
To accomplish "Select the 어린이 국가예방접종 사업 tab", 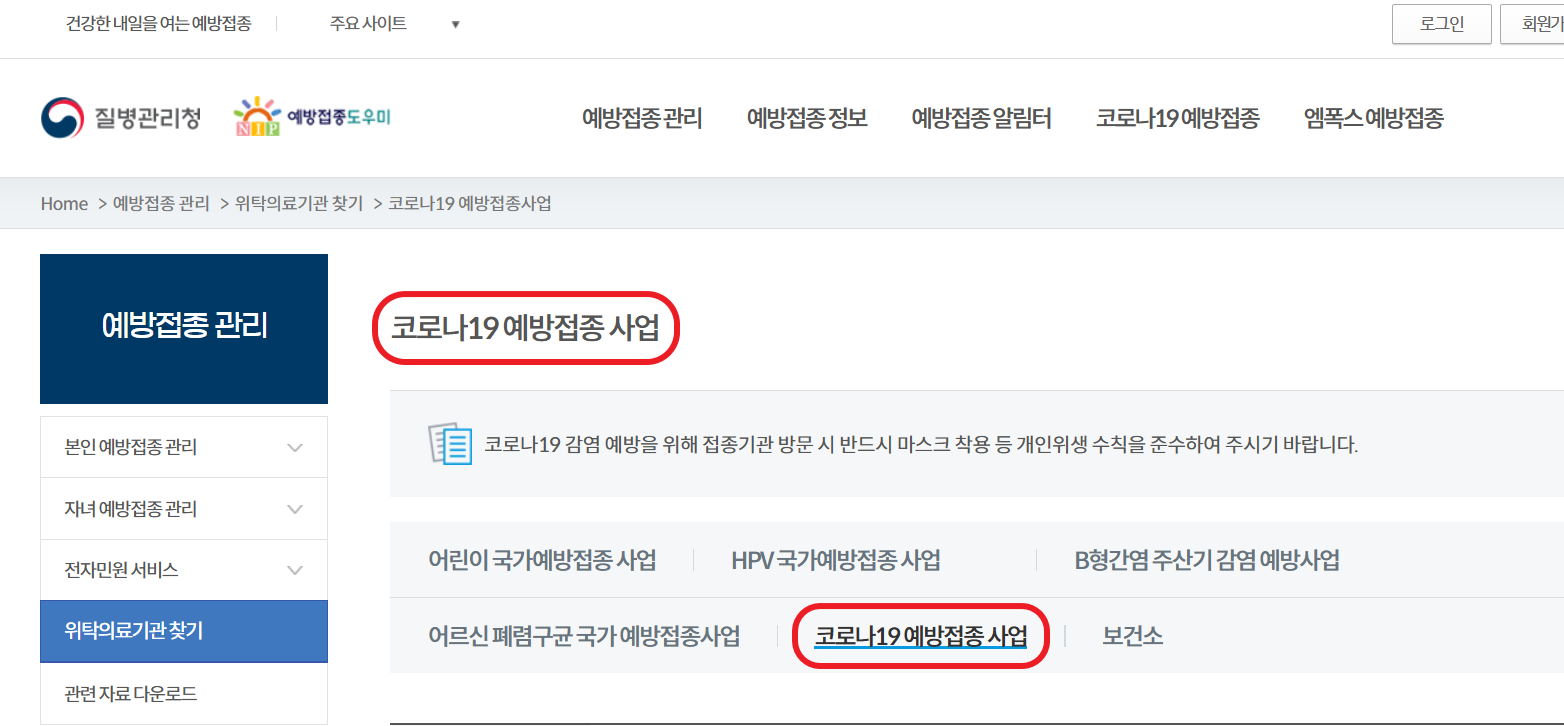I will tap(542, 559).
